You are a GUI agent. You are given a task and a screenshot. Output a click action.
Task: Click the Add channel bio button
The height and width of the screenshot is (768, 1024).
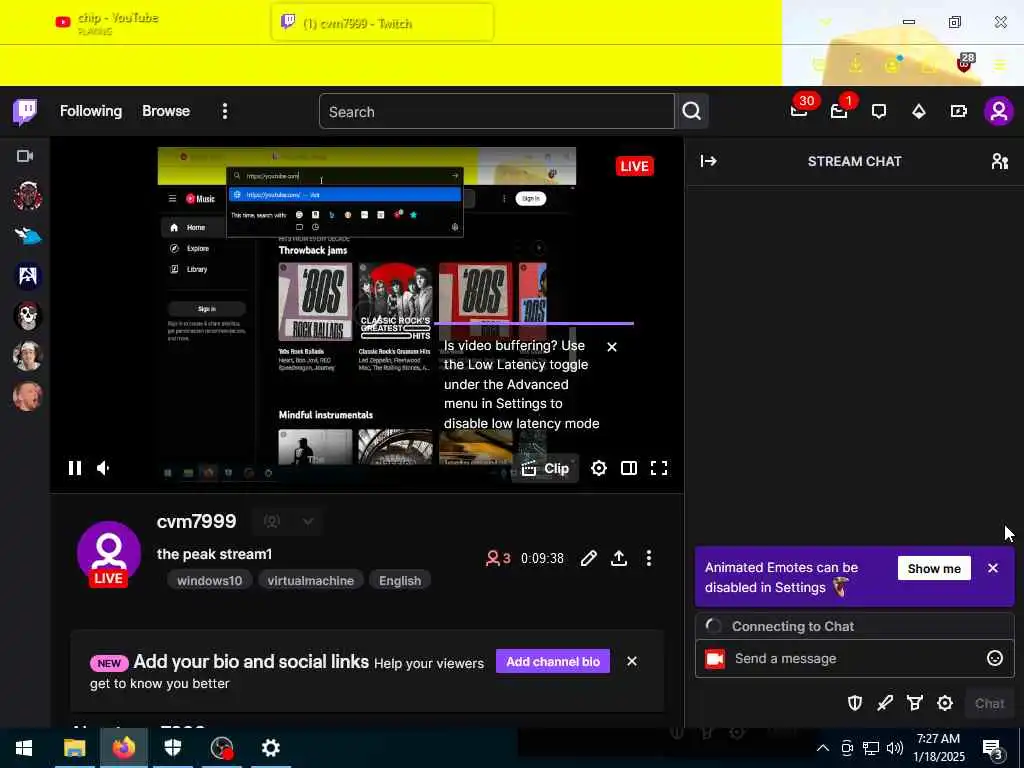pos(553,662)
